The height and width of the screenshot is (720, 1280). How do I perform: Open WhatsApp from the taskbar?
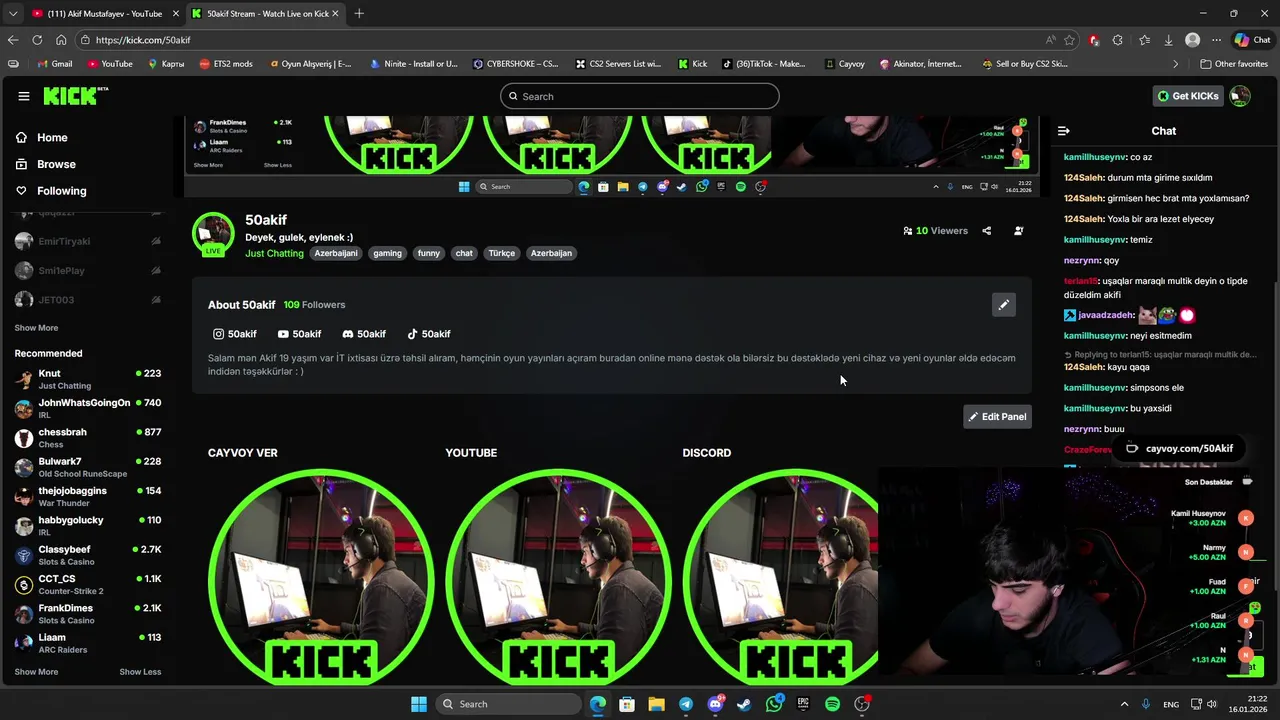click(x=774, y=704)
